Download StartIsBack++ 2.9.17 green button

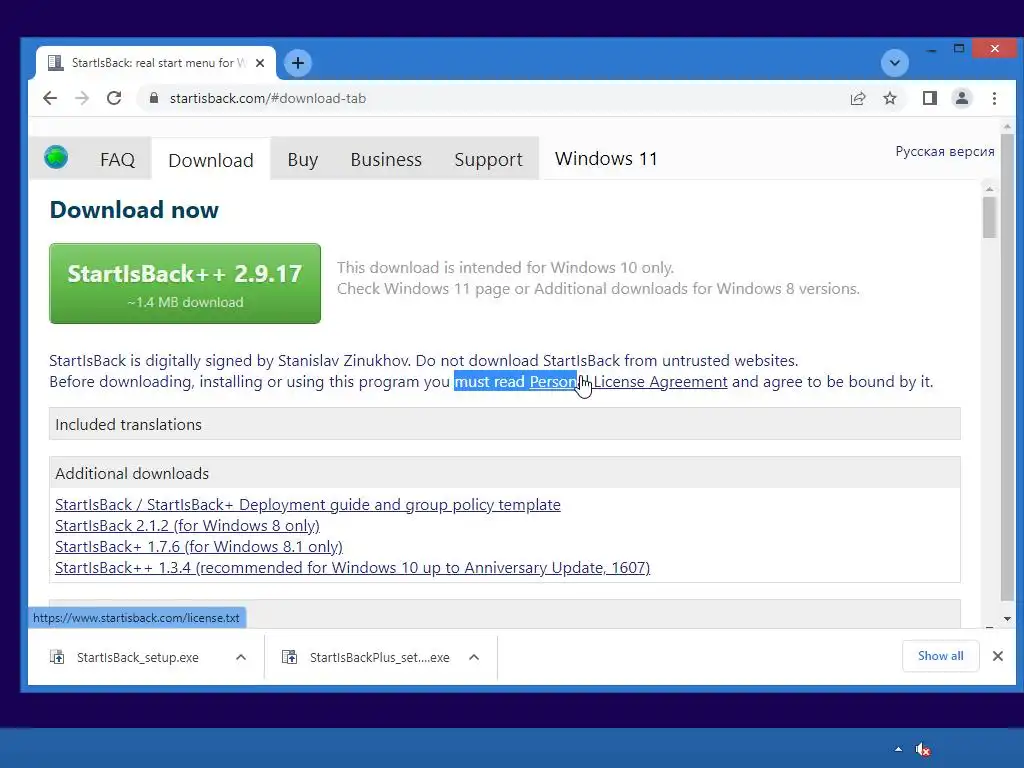pyautogui.click(x=185, y=283)
